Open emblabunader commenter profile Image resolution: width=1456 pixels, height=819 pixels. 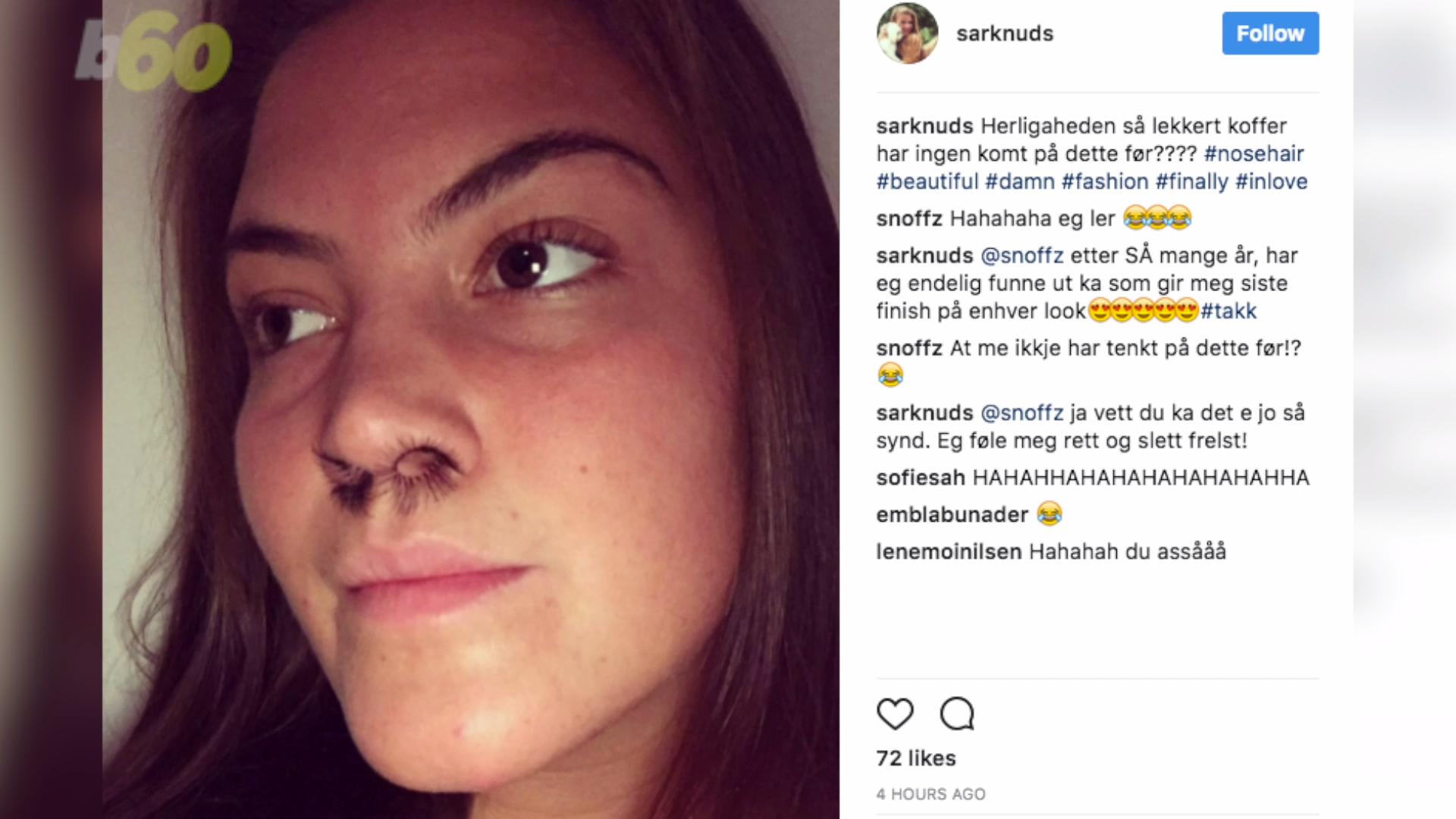click(x=952, y=515)
